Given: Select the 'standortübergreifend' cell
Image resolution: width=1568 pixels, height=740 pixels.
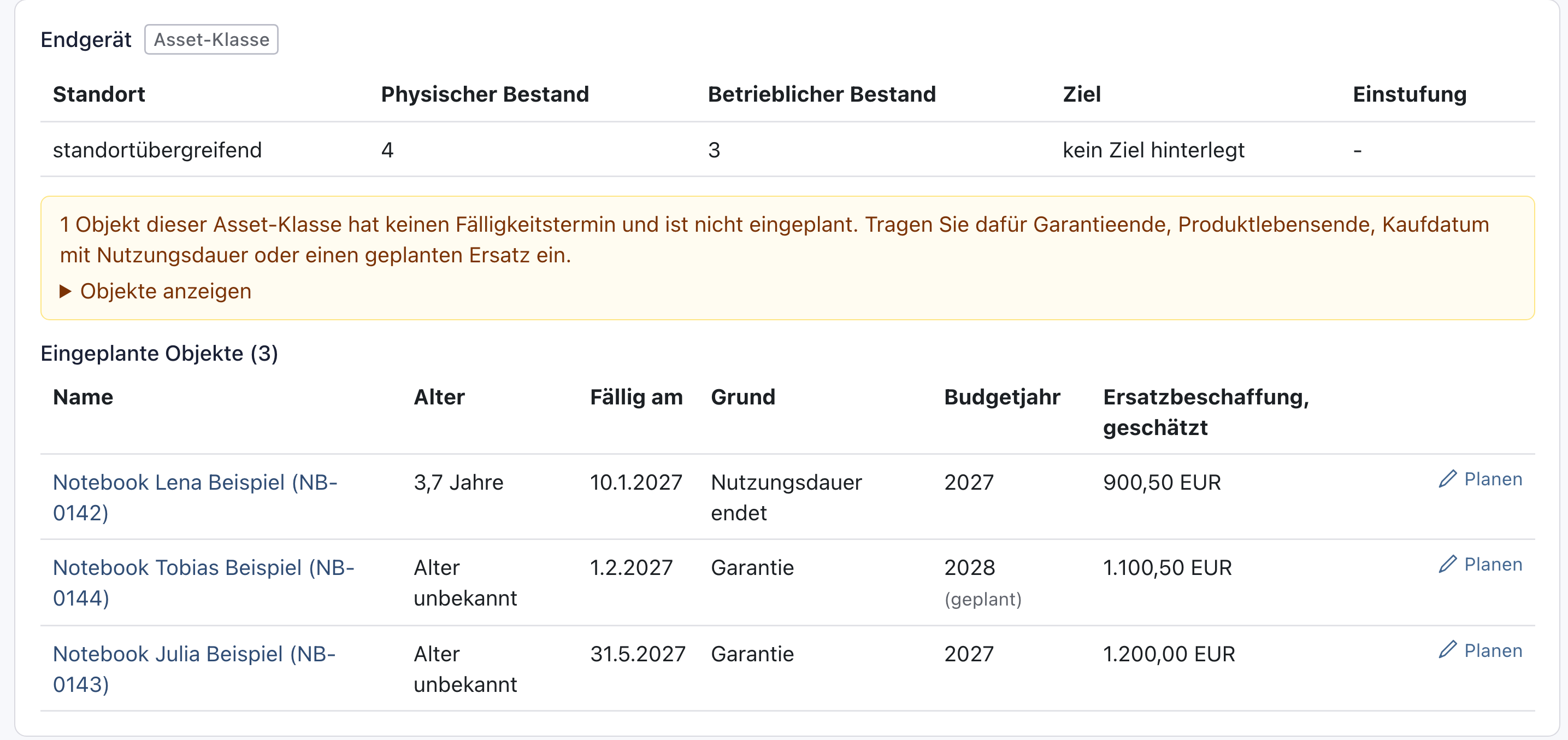Looking at the screenshot, I should coord(157,150).
